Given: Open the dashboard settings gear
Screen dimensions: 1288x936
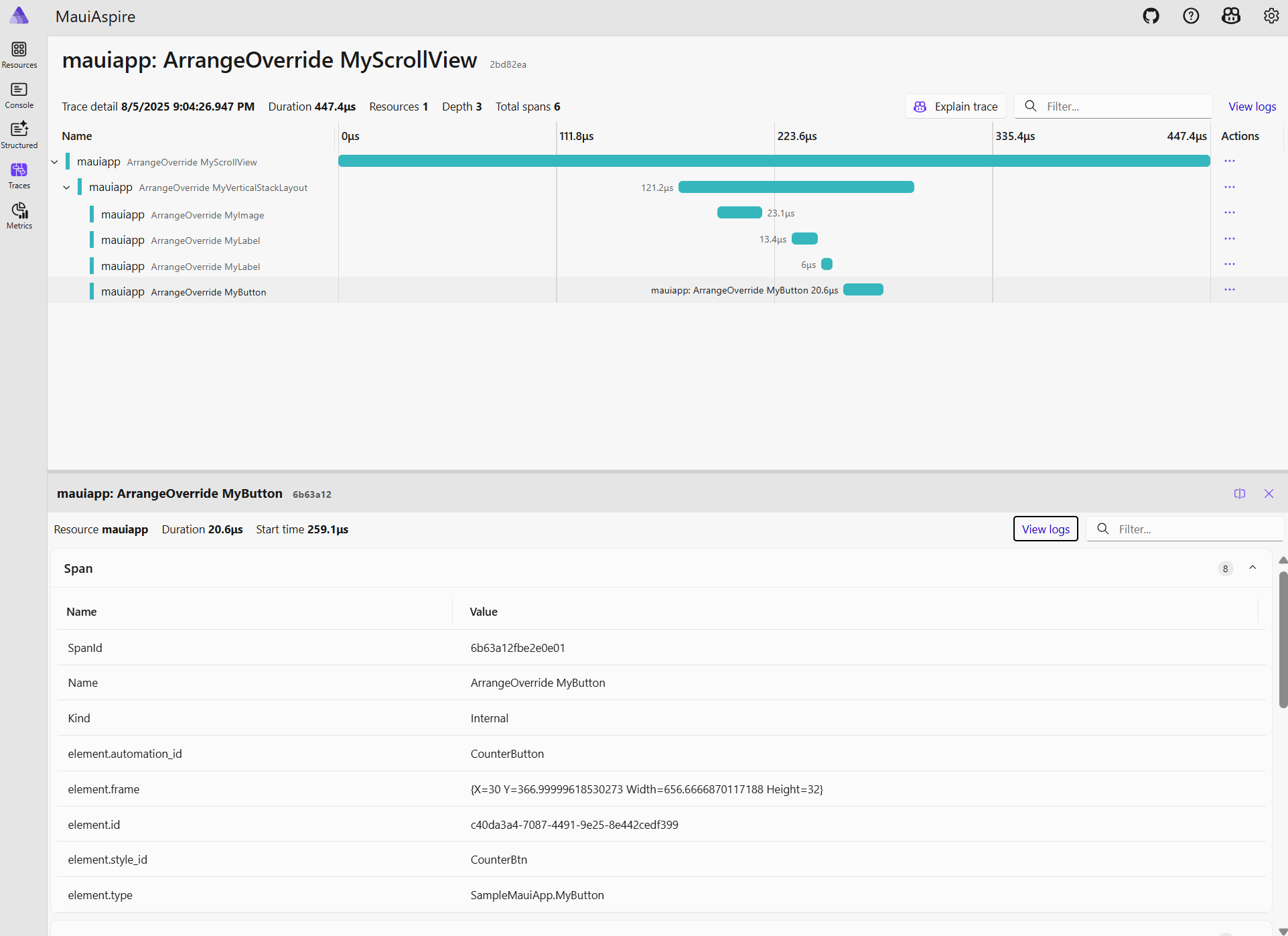Looking at the screenshot, I should point(1271,15).
